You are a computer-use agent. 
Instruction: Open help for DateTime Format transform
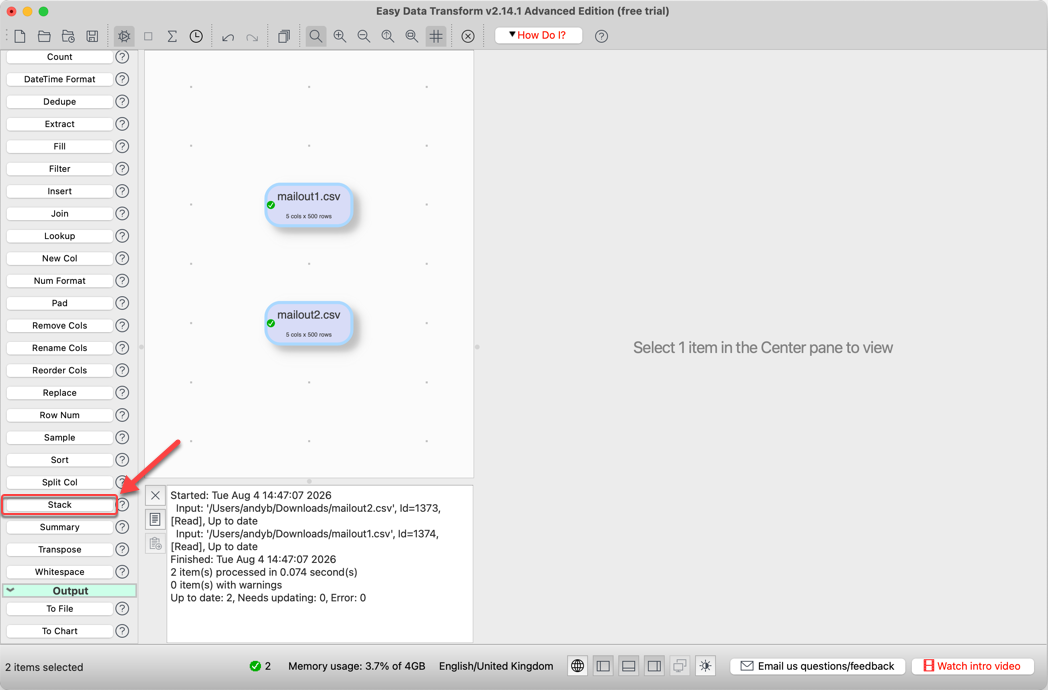pos(122,79)
